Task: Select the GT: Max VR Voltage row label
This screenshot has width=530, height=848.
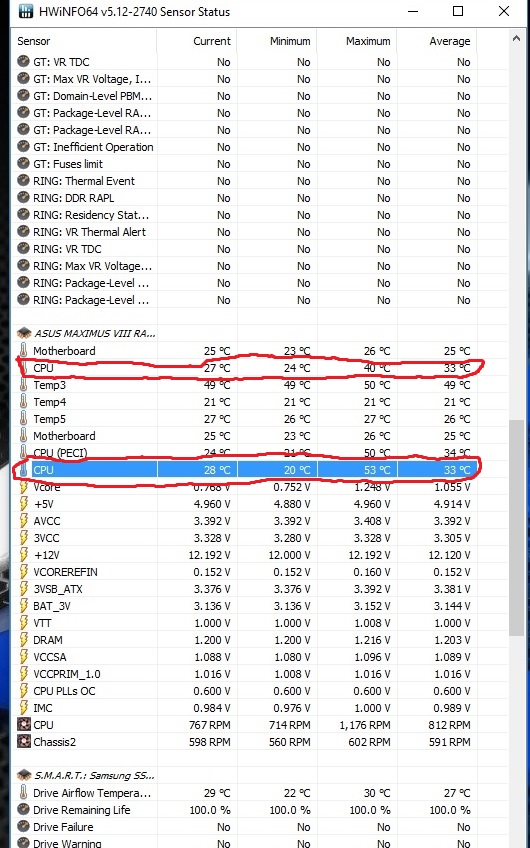Action: [92, 79]
